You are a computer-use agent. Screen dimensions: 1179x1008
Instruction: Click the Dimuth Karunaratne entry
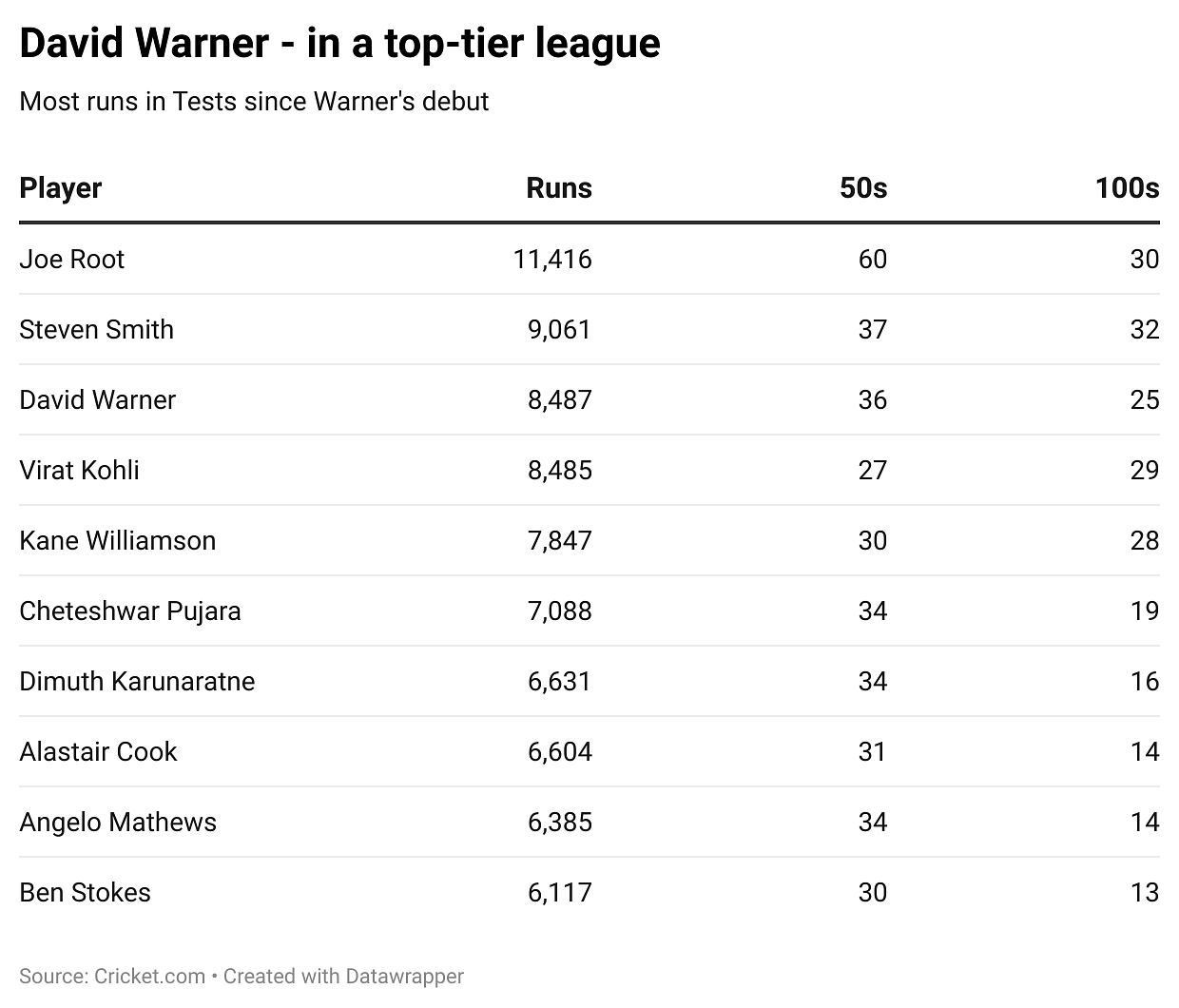click(137, 681)
